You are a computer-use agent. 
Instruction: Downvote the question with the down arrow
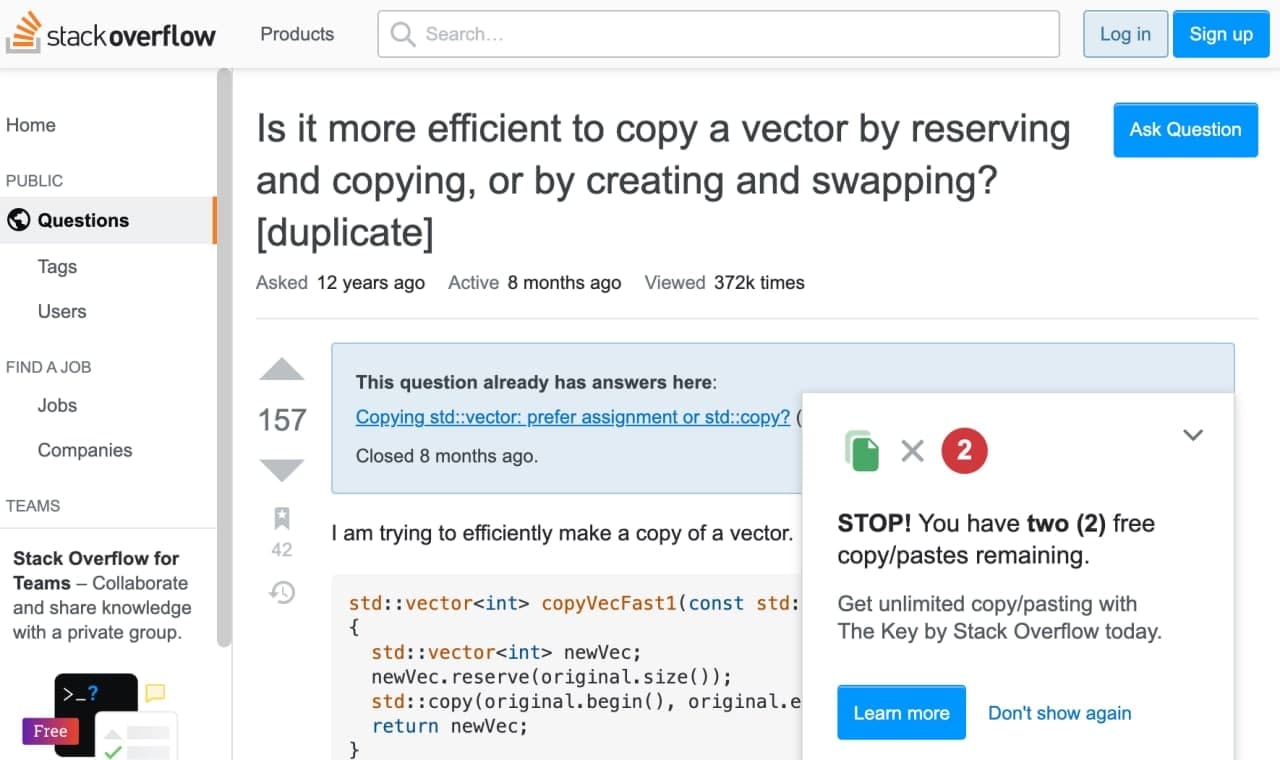pos(282,469)
